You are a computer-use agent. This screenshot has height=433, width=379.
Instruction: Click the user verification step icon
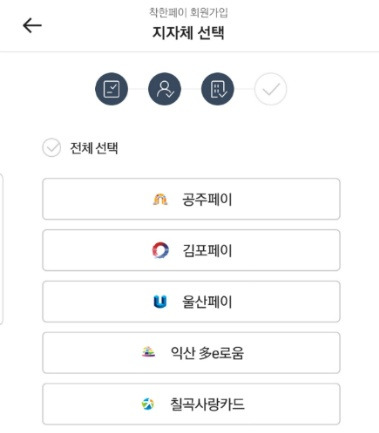(x=164, y=89)
